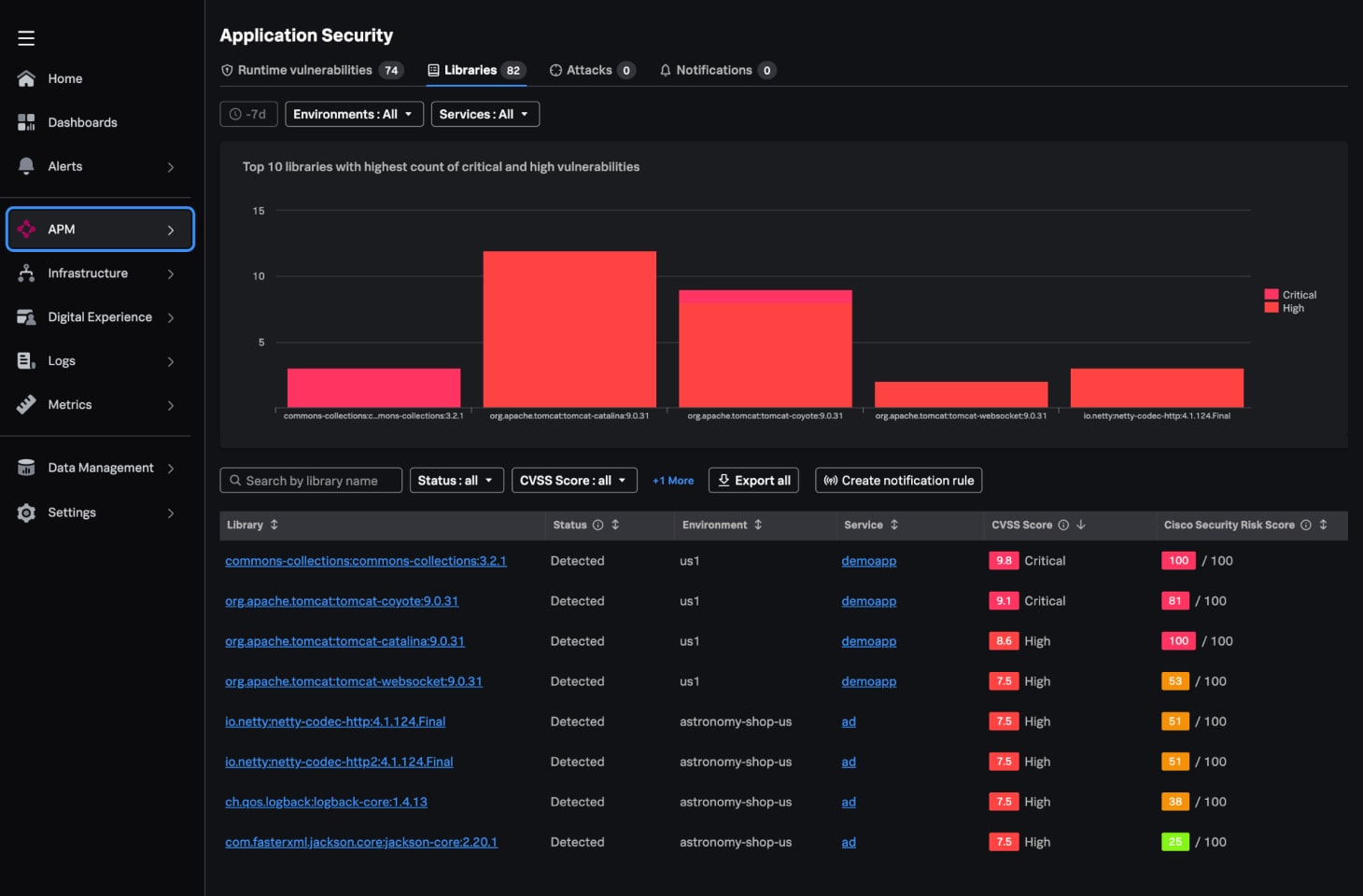
Task: Open demoapp service in commons-collections row
Action: pyautogui.click(x=869, y=561)
